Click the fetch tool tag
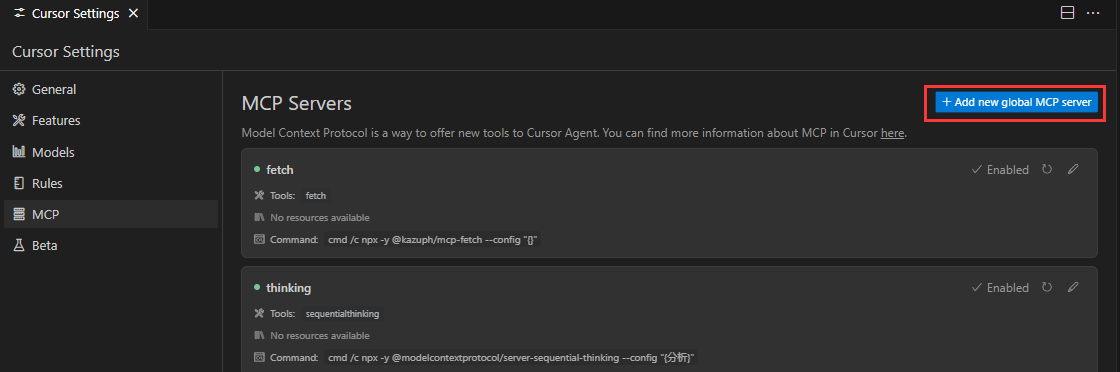 click(316, 195)
